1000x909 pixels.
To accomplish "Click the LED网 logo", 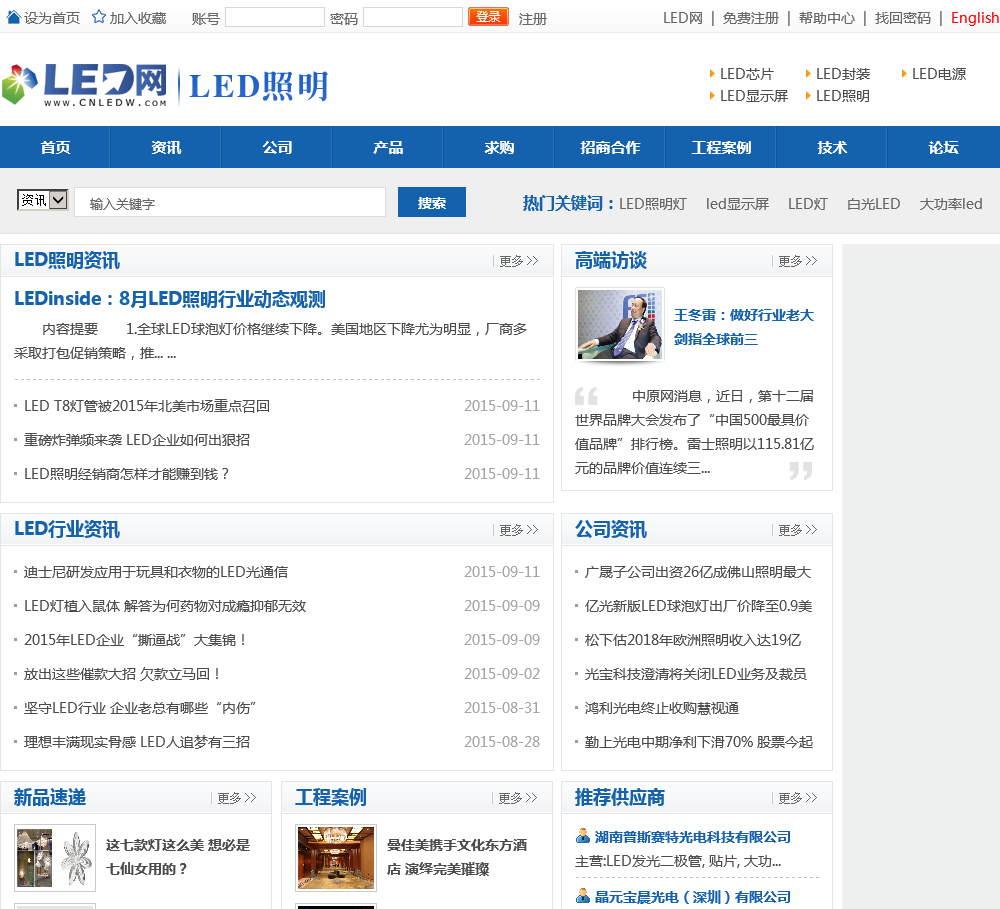I will point(86,85).
